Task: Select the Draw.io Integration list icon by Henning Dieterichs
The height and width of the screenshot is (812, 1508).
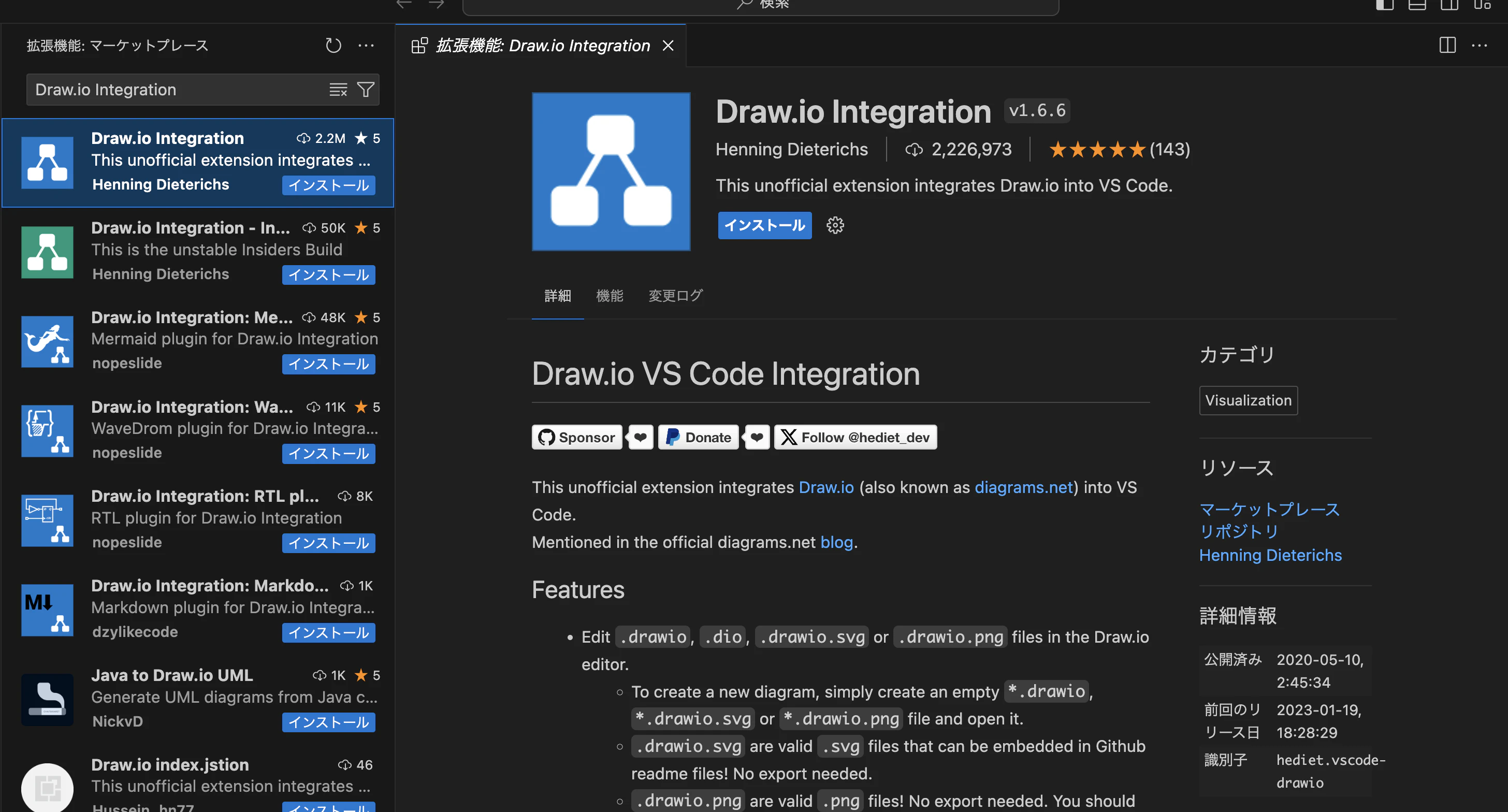Action: coord(48,163)
